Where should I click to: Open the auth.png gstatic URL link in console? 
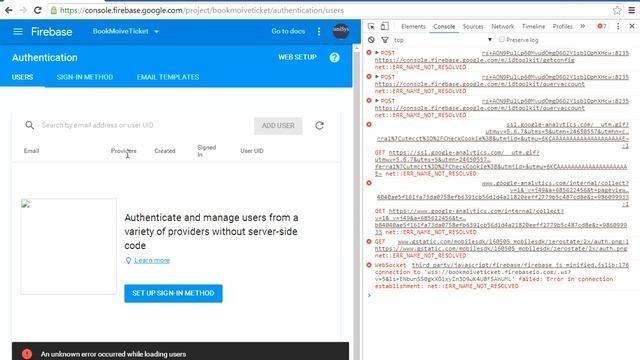(x=501, y=248)
